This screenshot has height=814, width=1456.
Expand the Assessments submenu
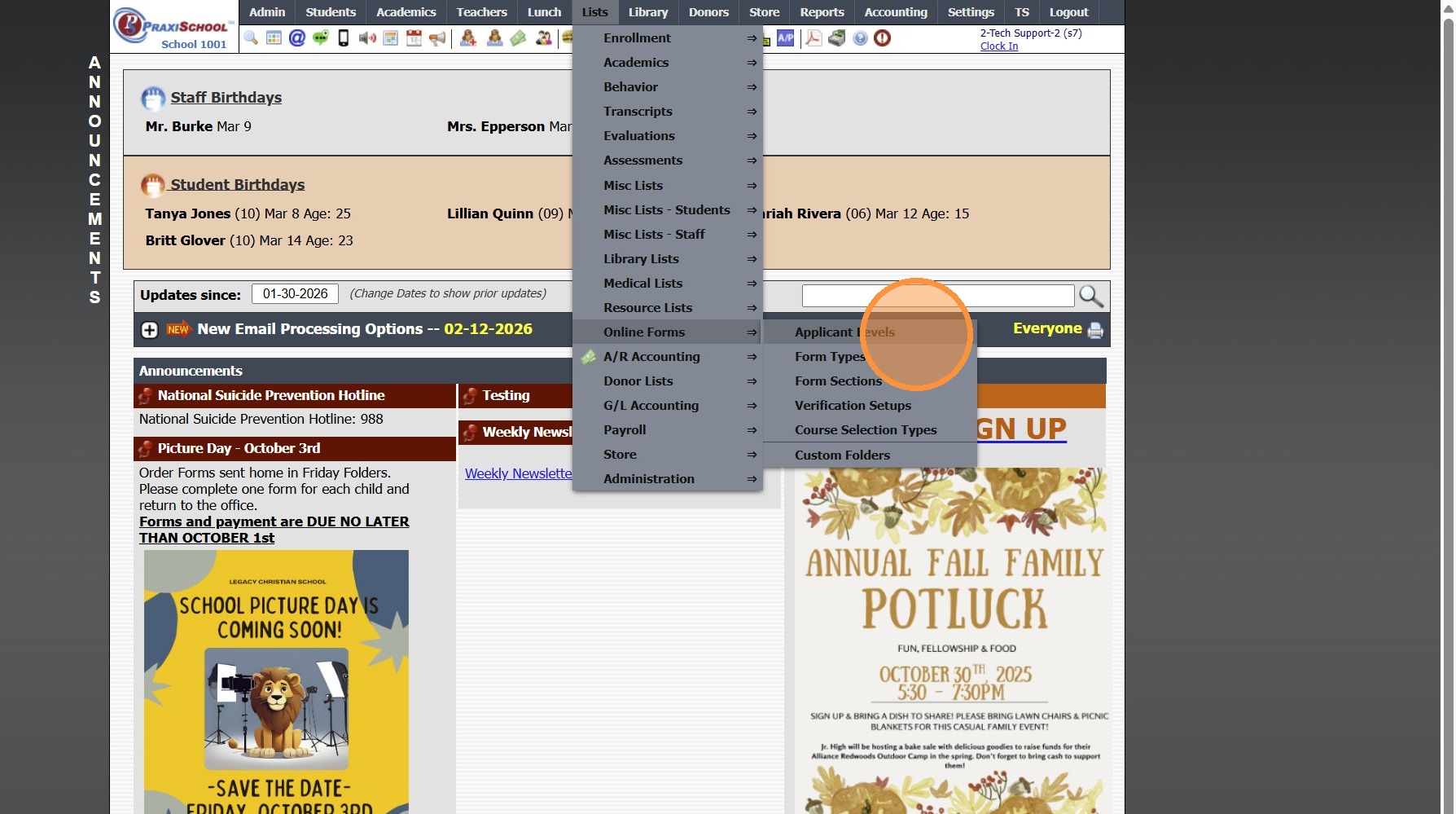(667, 161)
